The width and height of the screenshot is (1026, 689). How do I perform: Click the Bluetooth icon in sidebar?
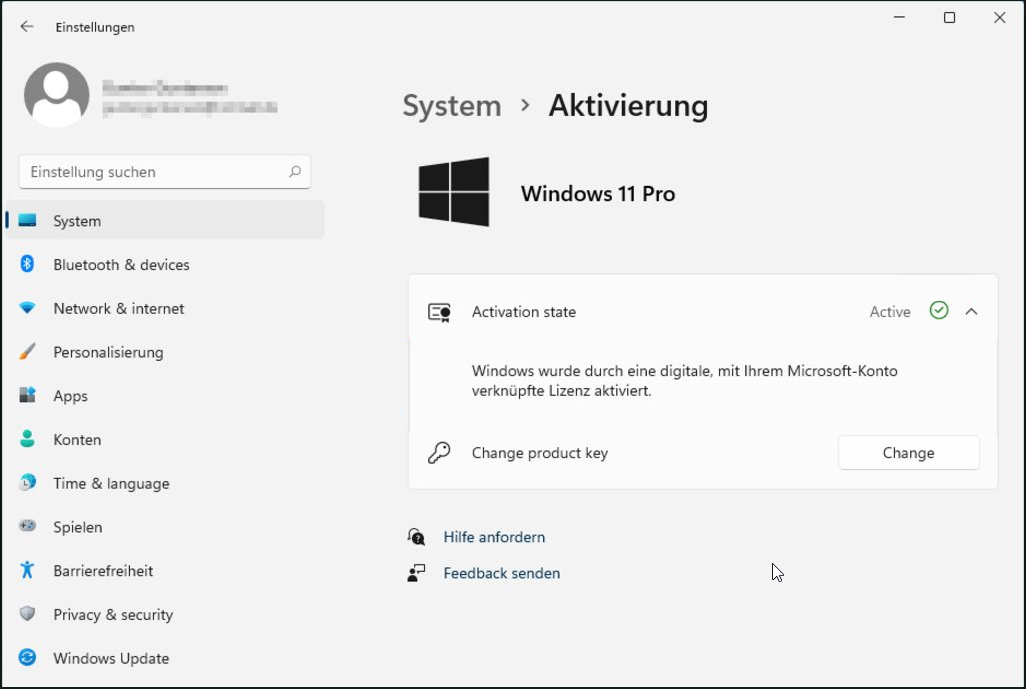pyautogui.click(x=27, y=264)
